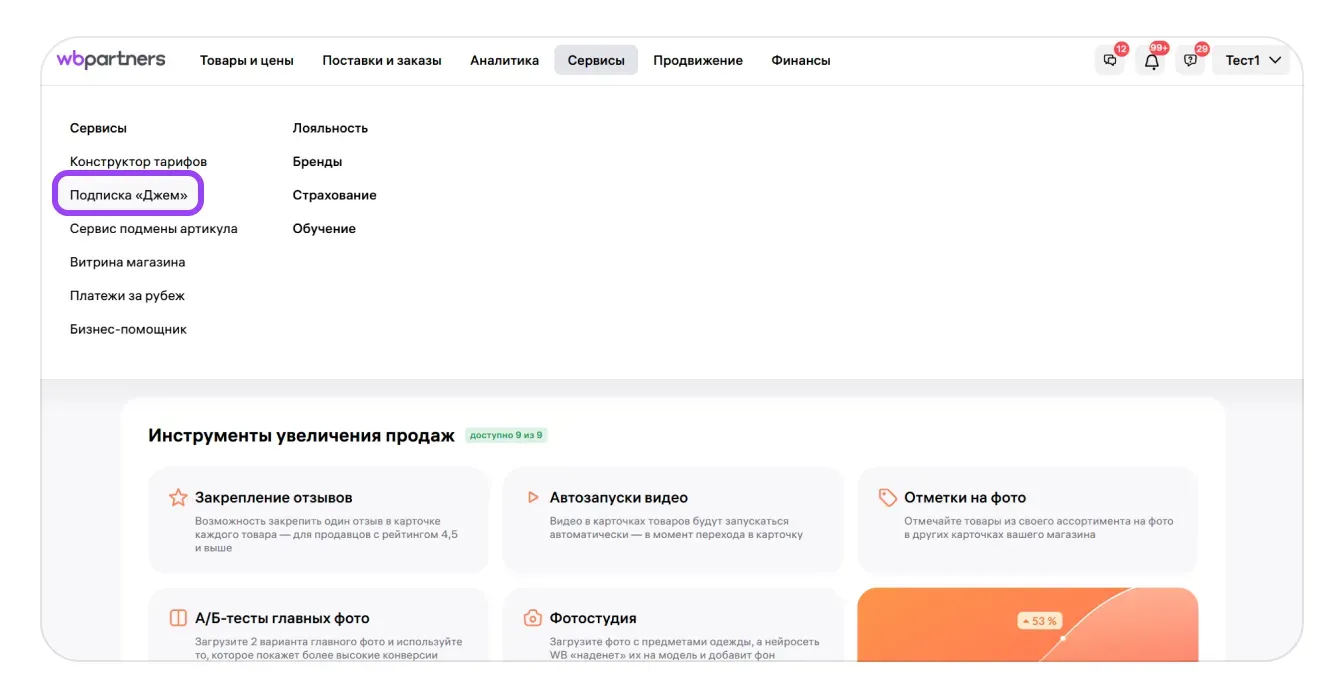Click the wbpartners logo
Viewport: 1344px width, 698px height.
pos(111,60)
